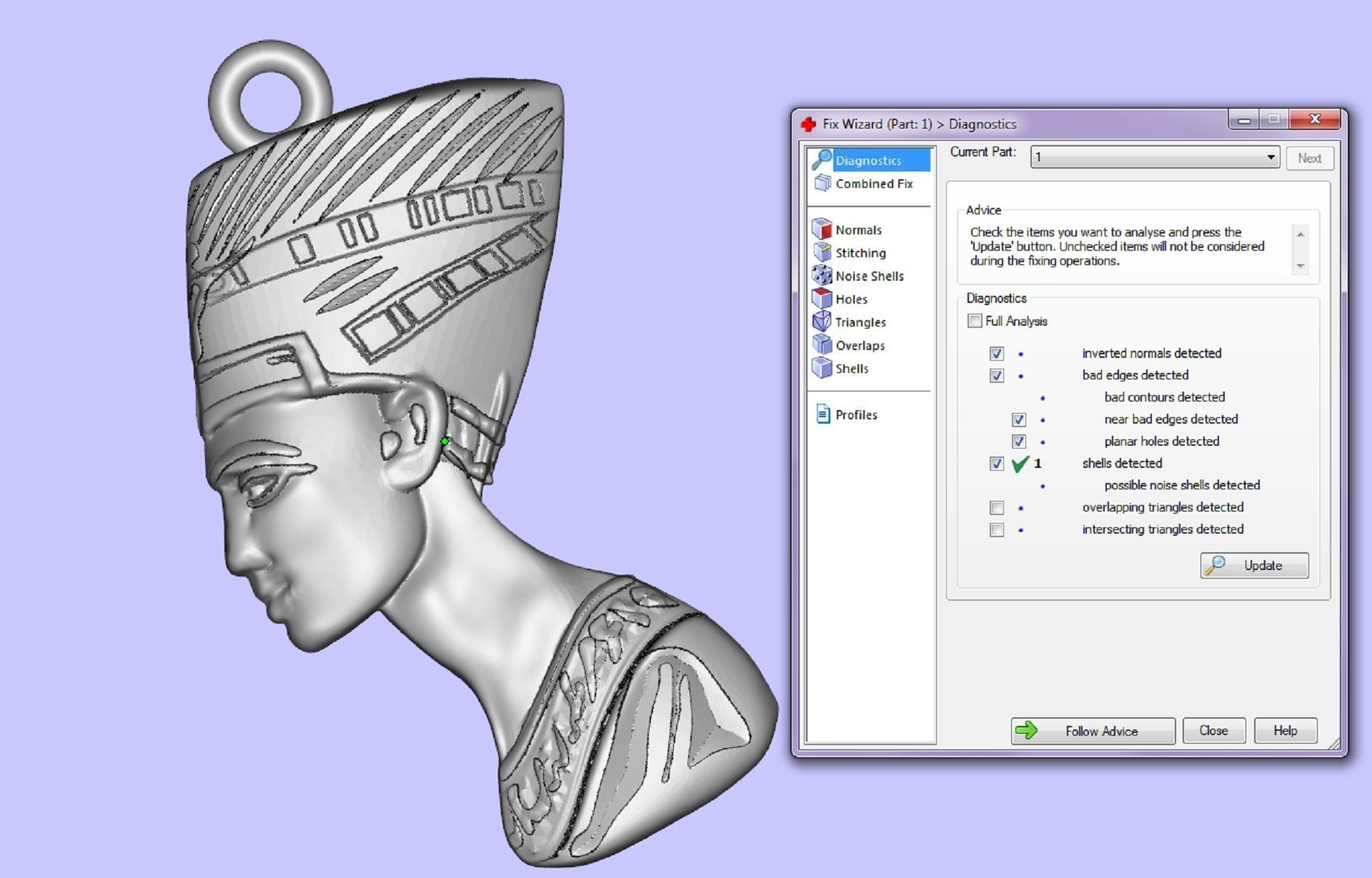Viewport: 1372px width, 878px height.
Task: Click the red cross Fix Wizard title icon
Action: [x=808, y=124]
